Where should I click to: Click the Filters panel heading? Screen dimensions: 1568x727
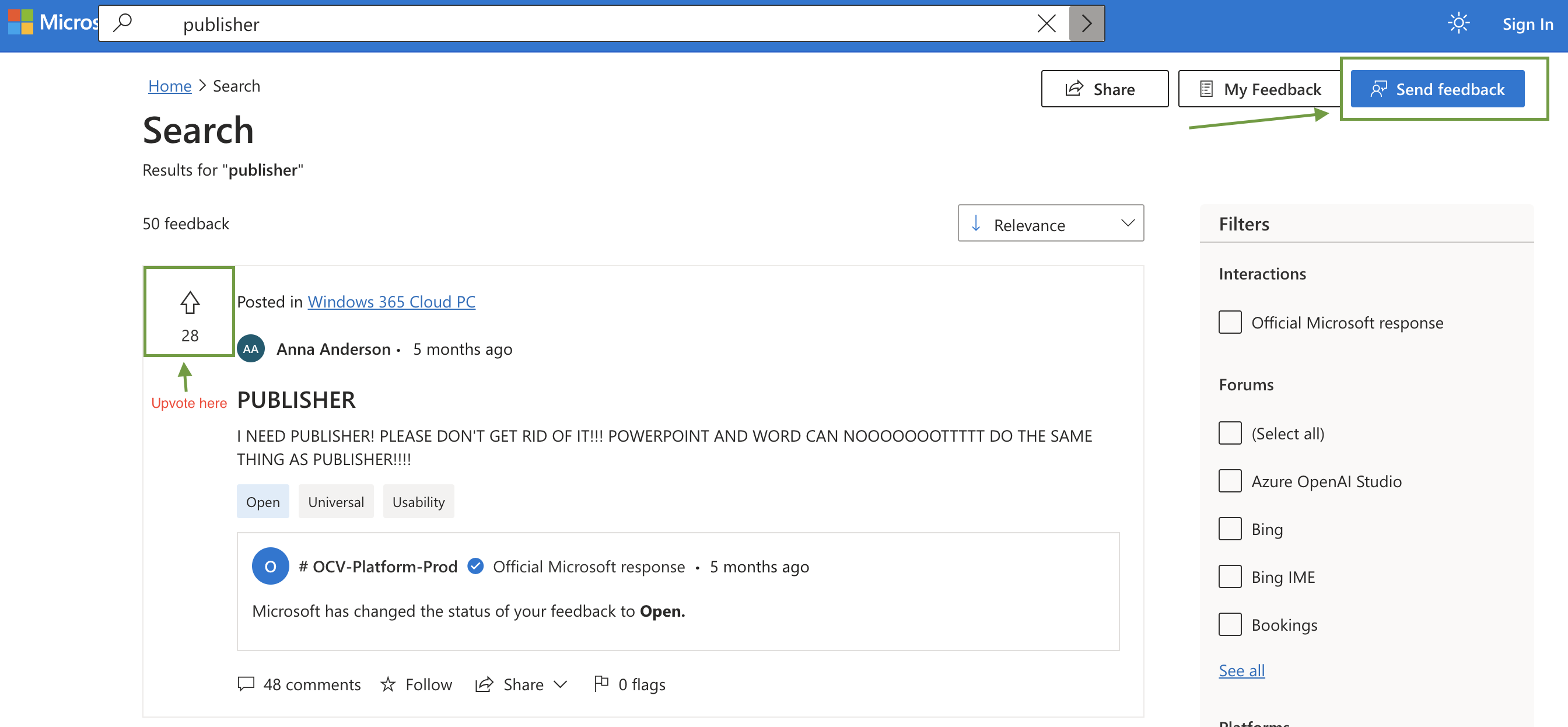1244,224
